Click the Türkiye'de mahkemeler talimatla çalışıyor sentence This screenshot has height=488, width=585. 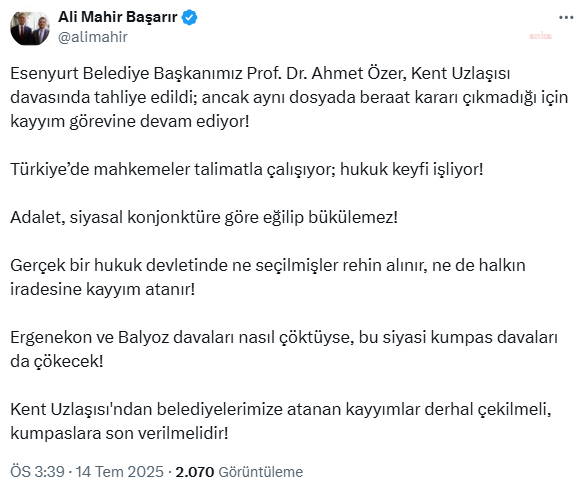[247, 169]
